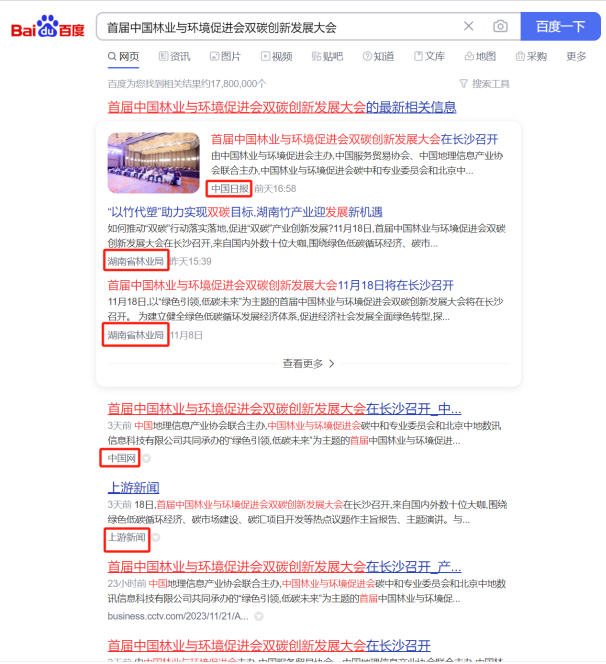Open the 贴吧 tab
The width and height of the screenshot is (606, 664).
[327, 56]
